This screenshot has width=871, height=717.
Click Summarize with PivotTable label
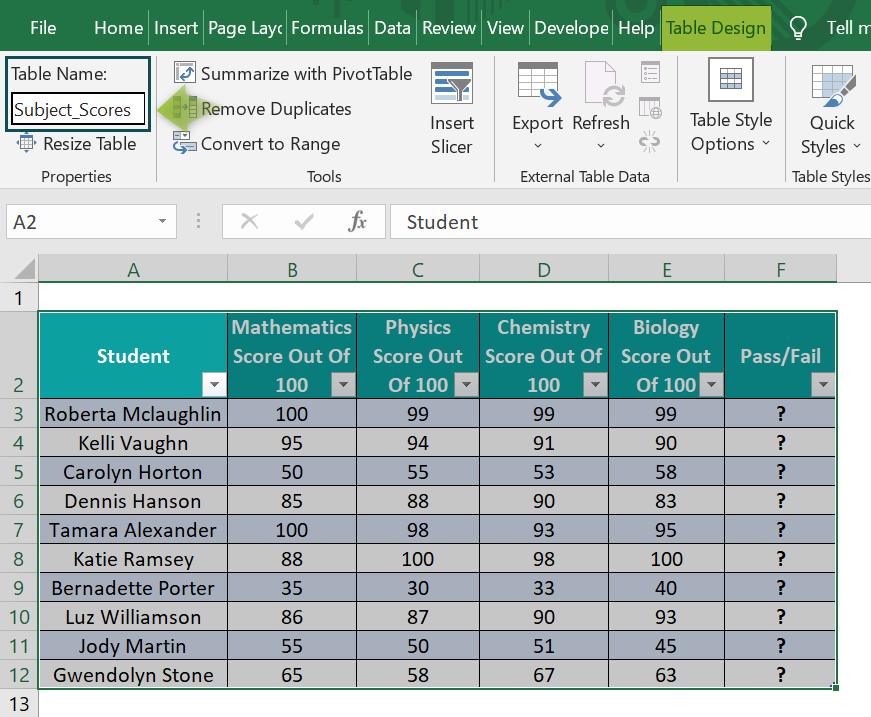click(306, 73)
